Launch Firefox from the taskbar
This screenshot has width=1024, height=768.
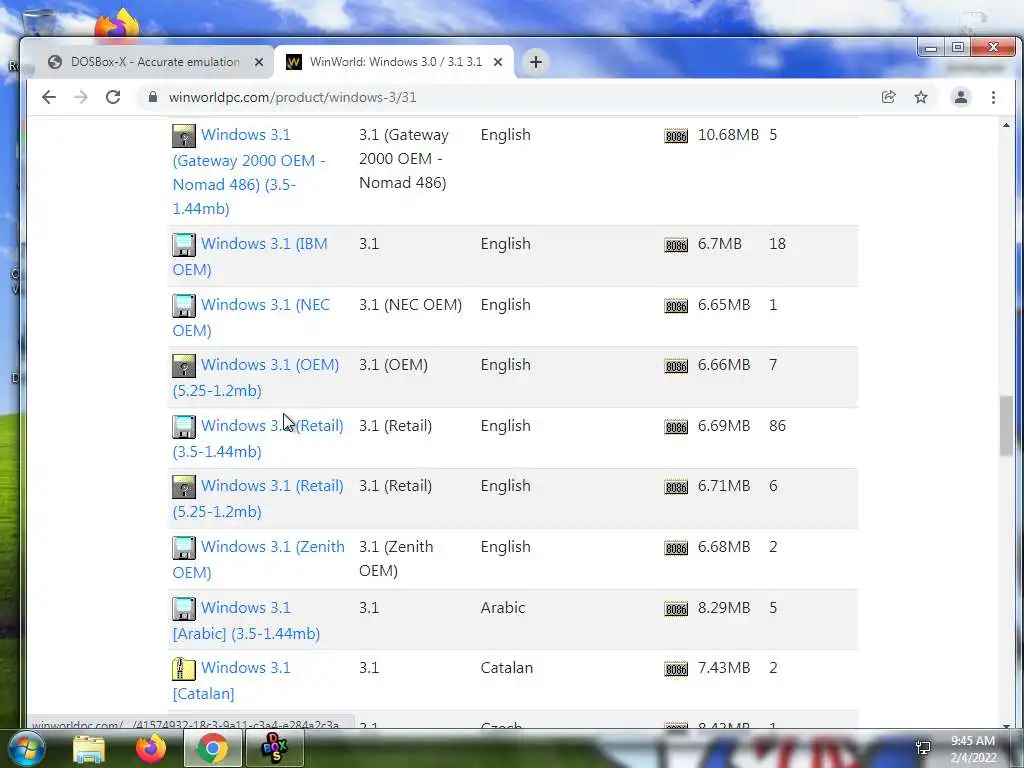150,748
